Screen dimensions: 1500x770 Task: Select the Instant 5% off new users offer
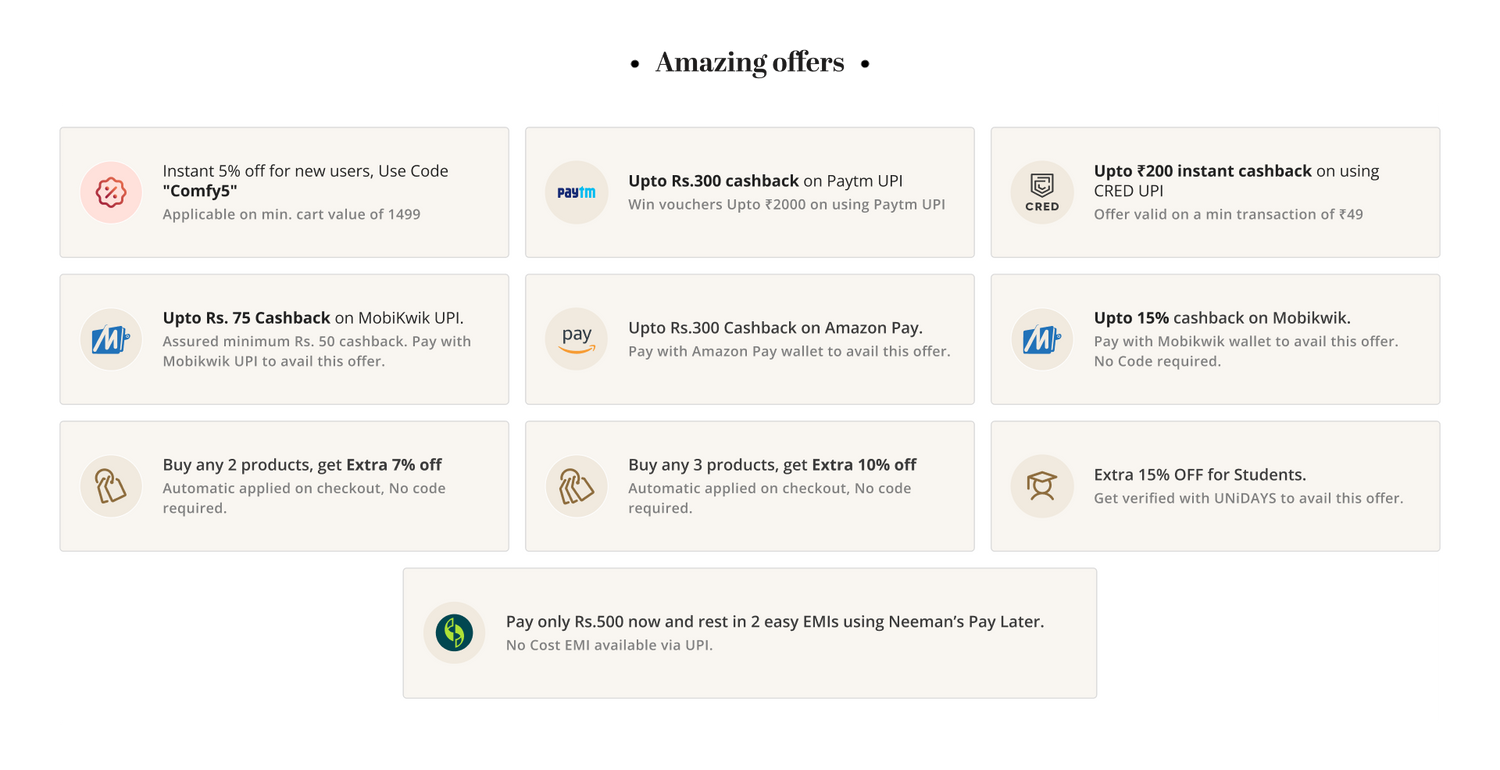click(284, 192)
